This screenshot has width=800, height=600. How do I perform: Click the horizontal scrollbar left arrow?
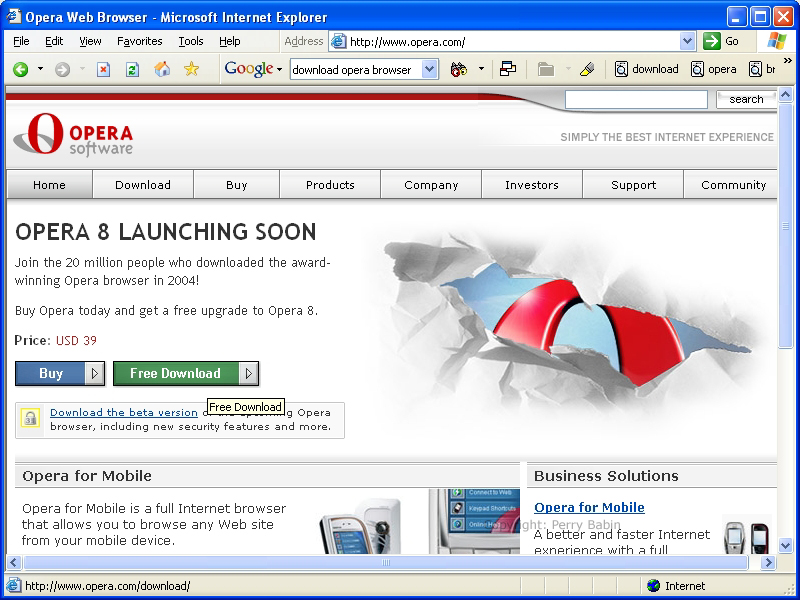pos(13,563)
